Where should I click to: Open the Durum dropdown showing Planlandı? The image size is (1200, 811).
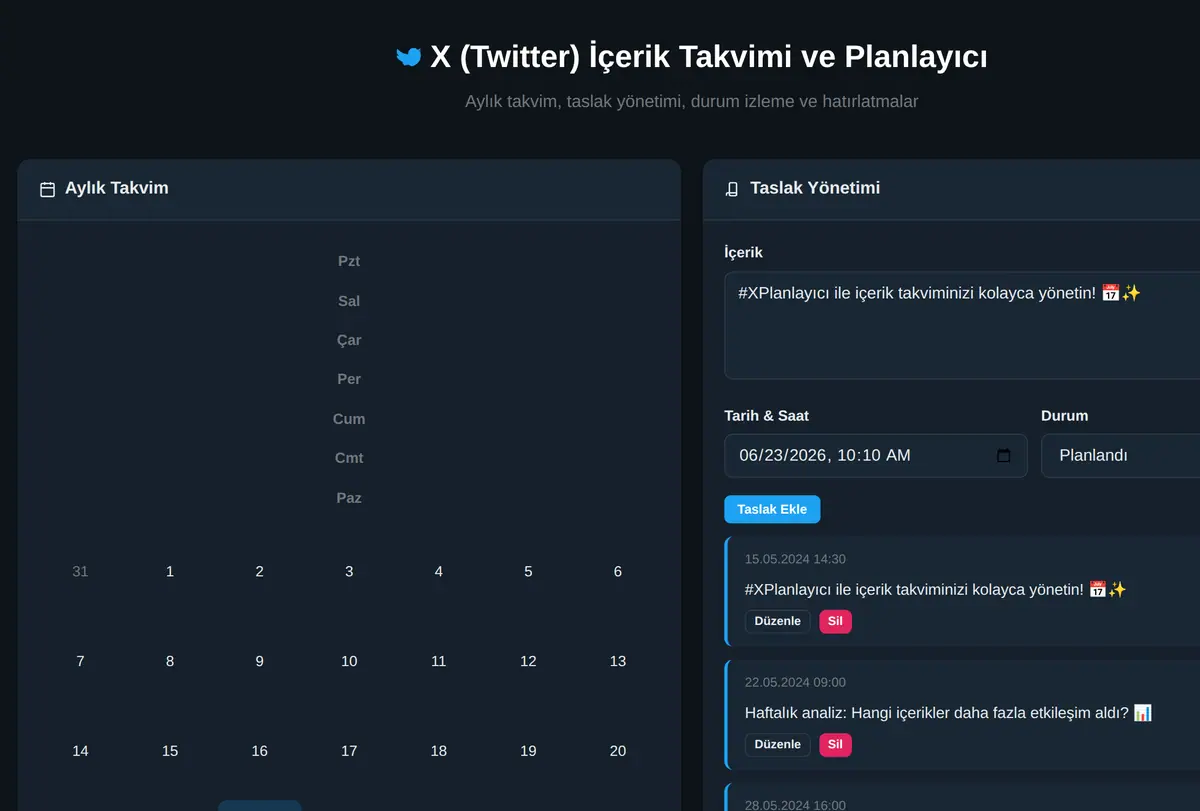(1120, 456)
